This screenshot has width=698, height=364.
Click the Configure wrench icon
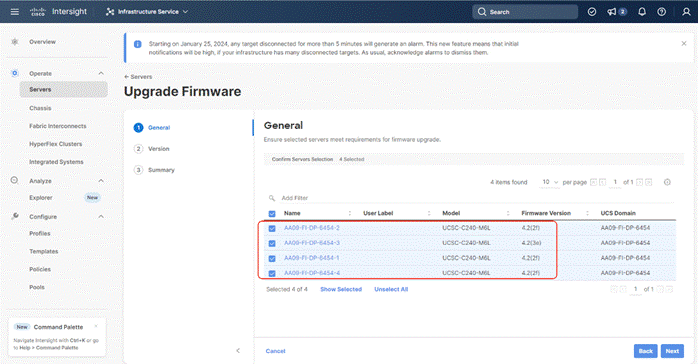pos(15,216)
